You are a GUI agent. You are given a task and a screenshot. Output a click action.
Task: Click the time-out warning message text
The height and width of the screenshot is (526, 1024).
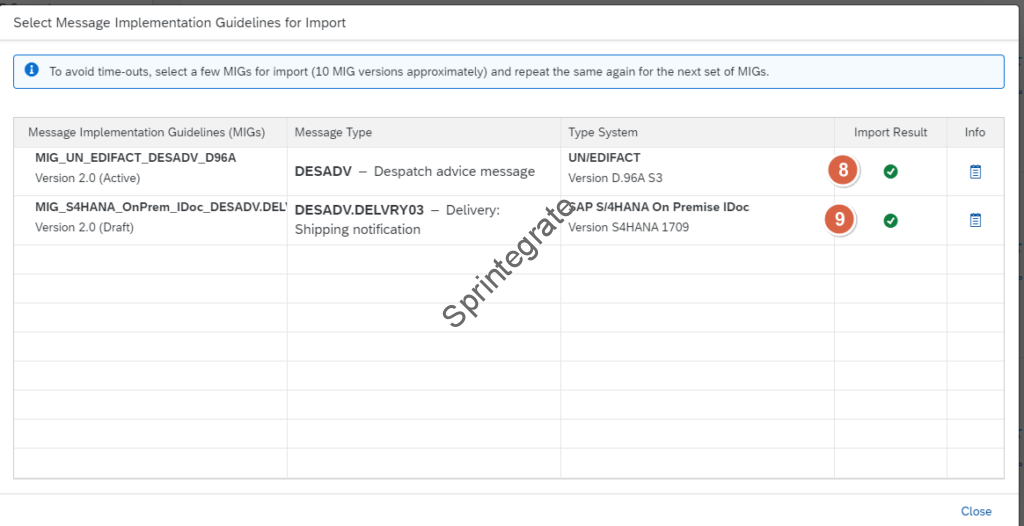(408, 72)
